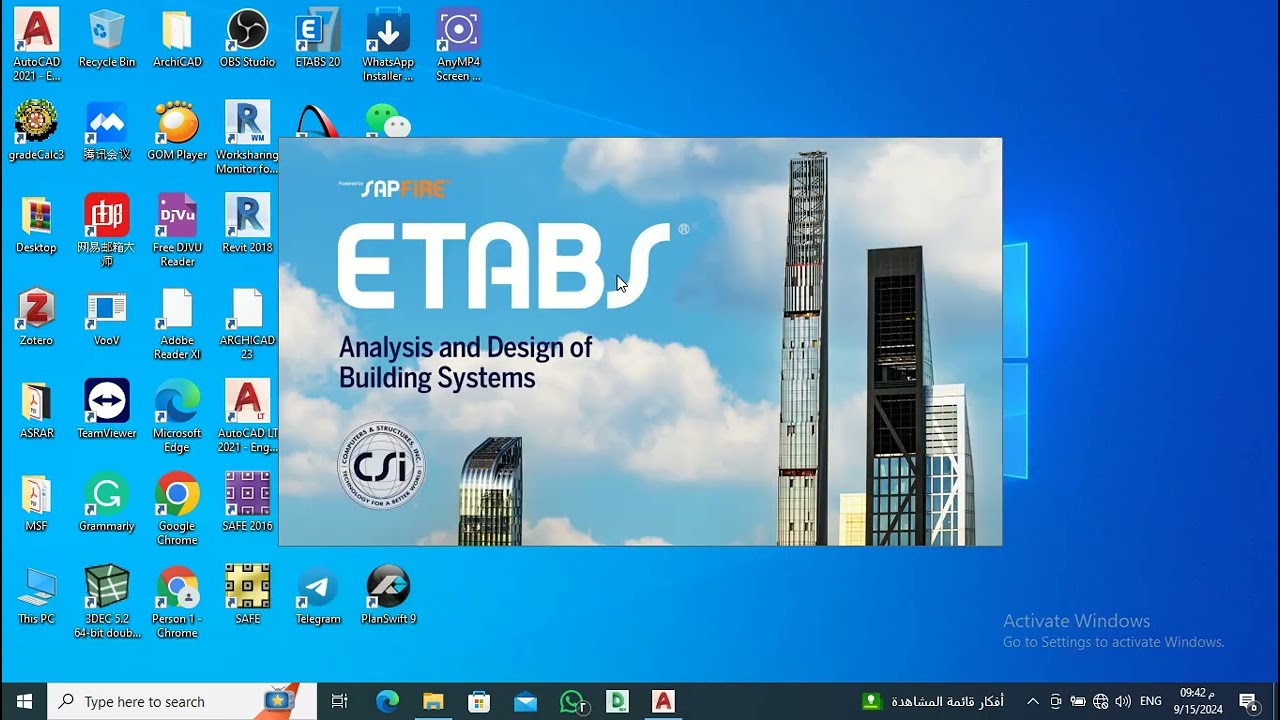Screen dimensions: 1280x720
Task: Check the battery status icon
Action: 1078,702
